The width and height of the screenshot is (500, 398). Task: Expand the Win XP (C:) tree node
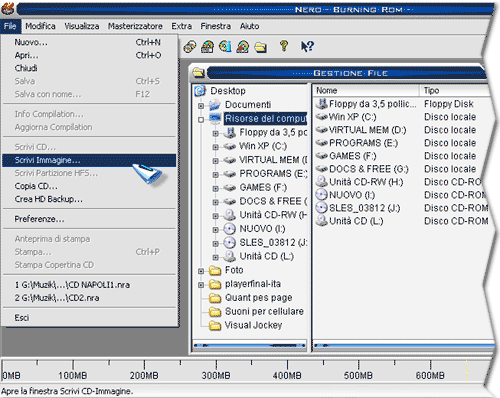pyautogui.click(x=216, y=147)
